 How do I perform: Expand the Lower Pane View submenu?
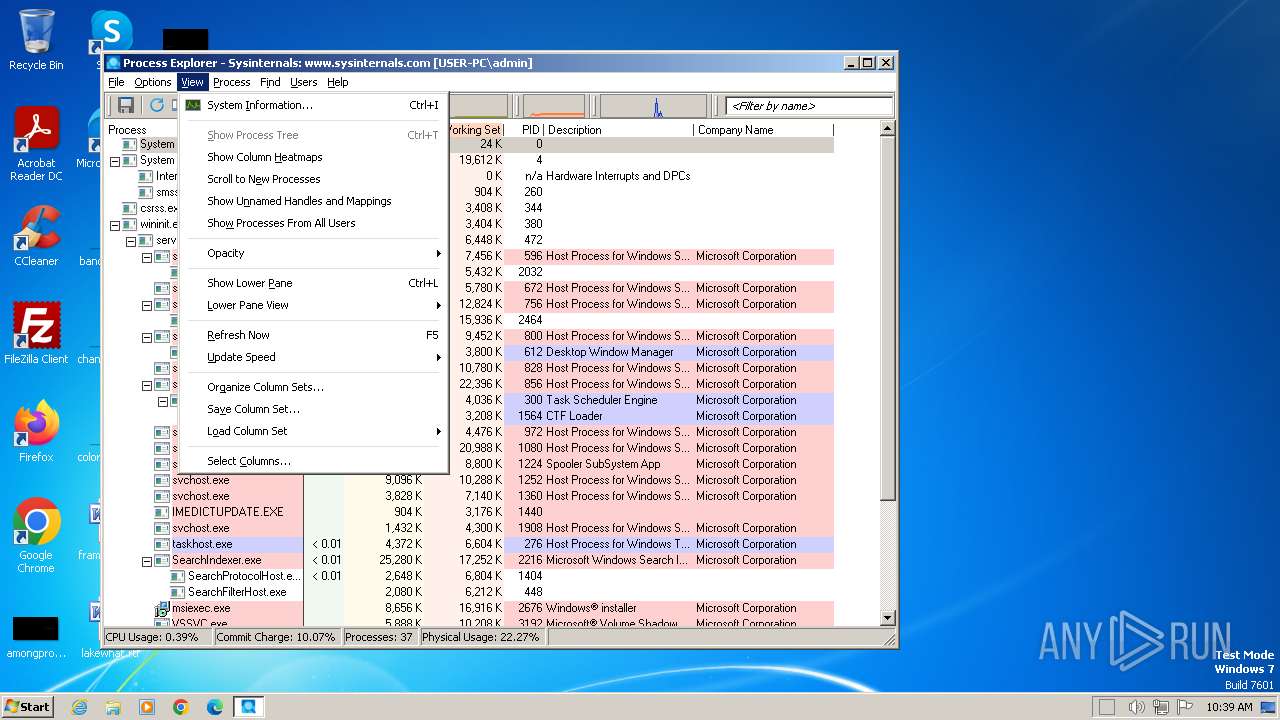point(313,305)
